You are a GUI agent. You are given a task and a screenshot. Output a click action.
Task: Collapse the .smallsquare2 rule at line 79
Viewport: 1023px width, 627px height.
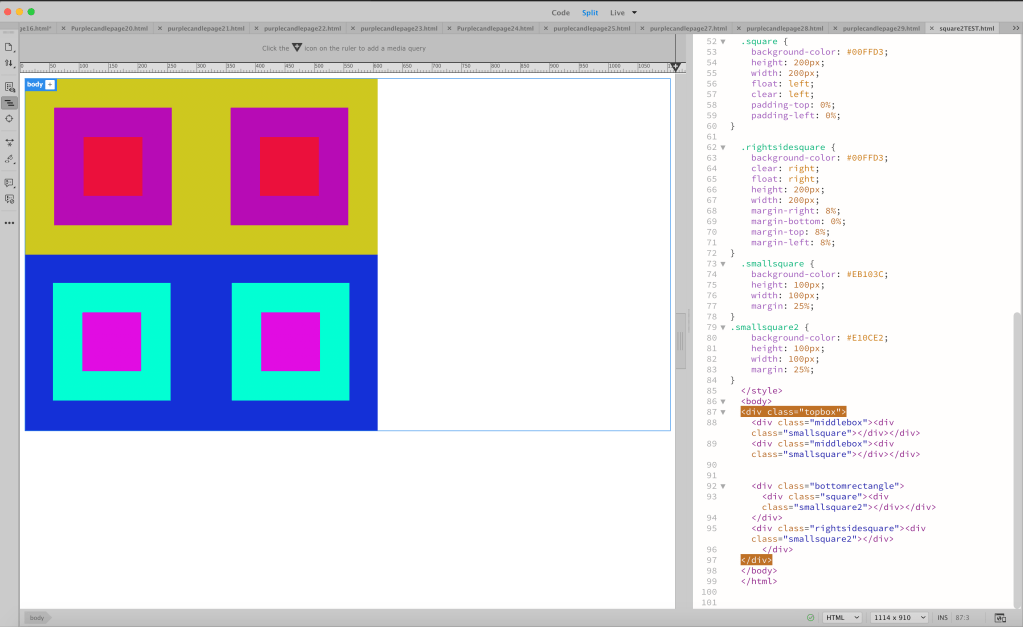click(x=723, y=328)
